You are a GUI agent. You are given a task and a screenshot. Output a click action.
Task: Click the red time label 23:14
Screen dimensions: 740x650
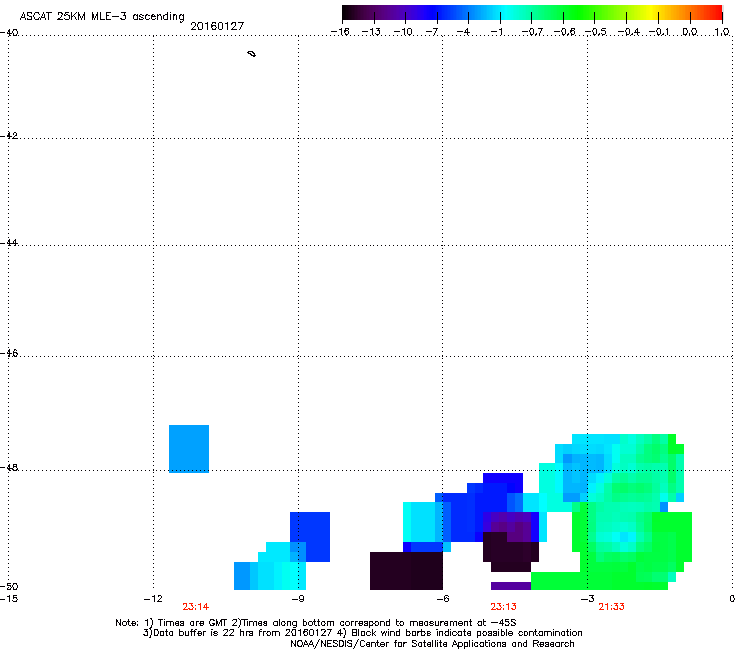coord(196,607)
